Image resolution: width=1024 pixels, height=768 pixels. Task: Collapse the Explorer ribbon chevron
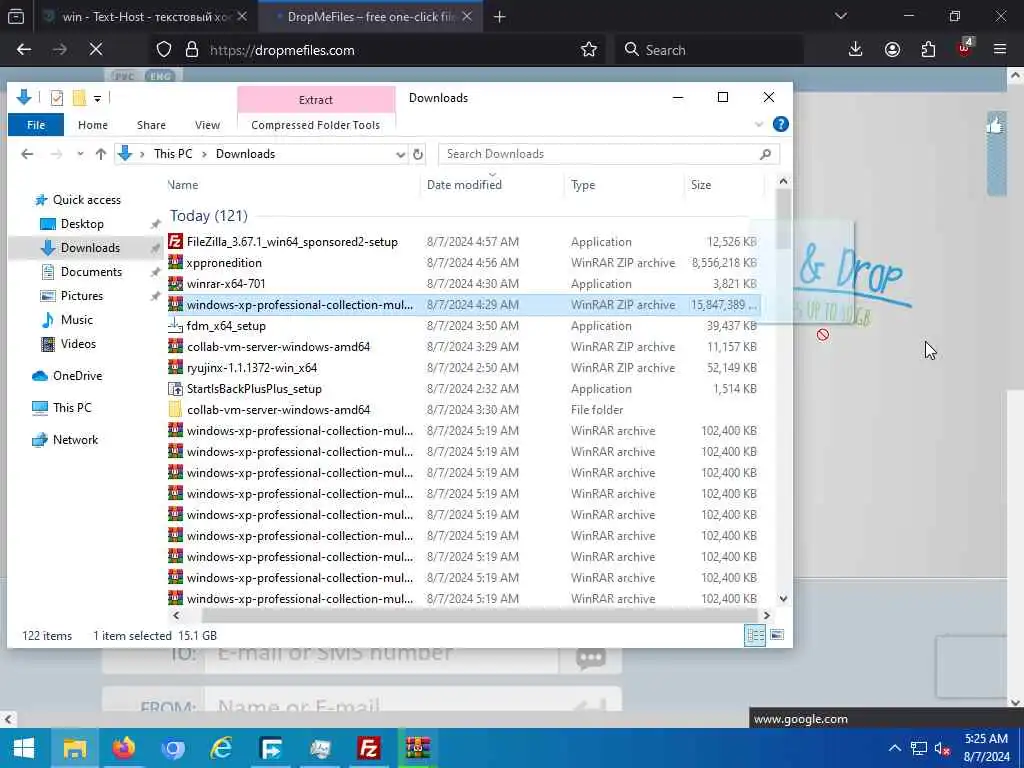tap(759, 124)
